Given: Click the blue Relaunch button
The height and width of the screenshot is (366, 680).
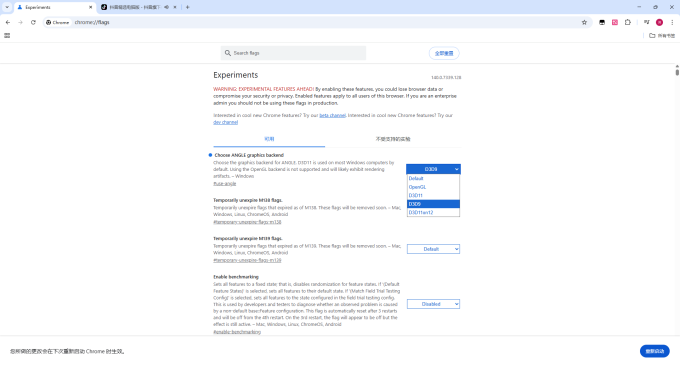Looking at the screenshot, I should click(x=654, y=351).
